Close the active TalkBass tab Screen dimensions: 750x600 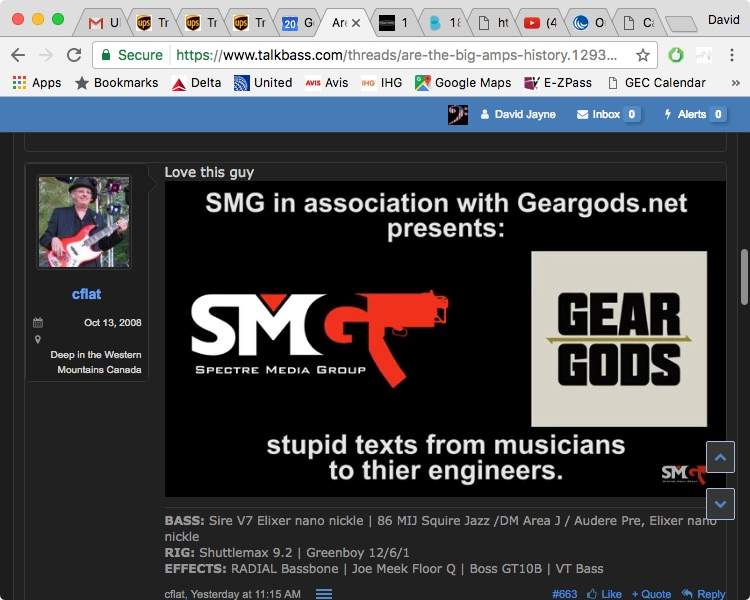pyautogui.click(x=356, y=22)
